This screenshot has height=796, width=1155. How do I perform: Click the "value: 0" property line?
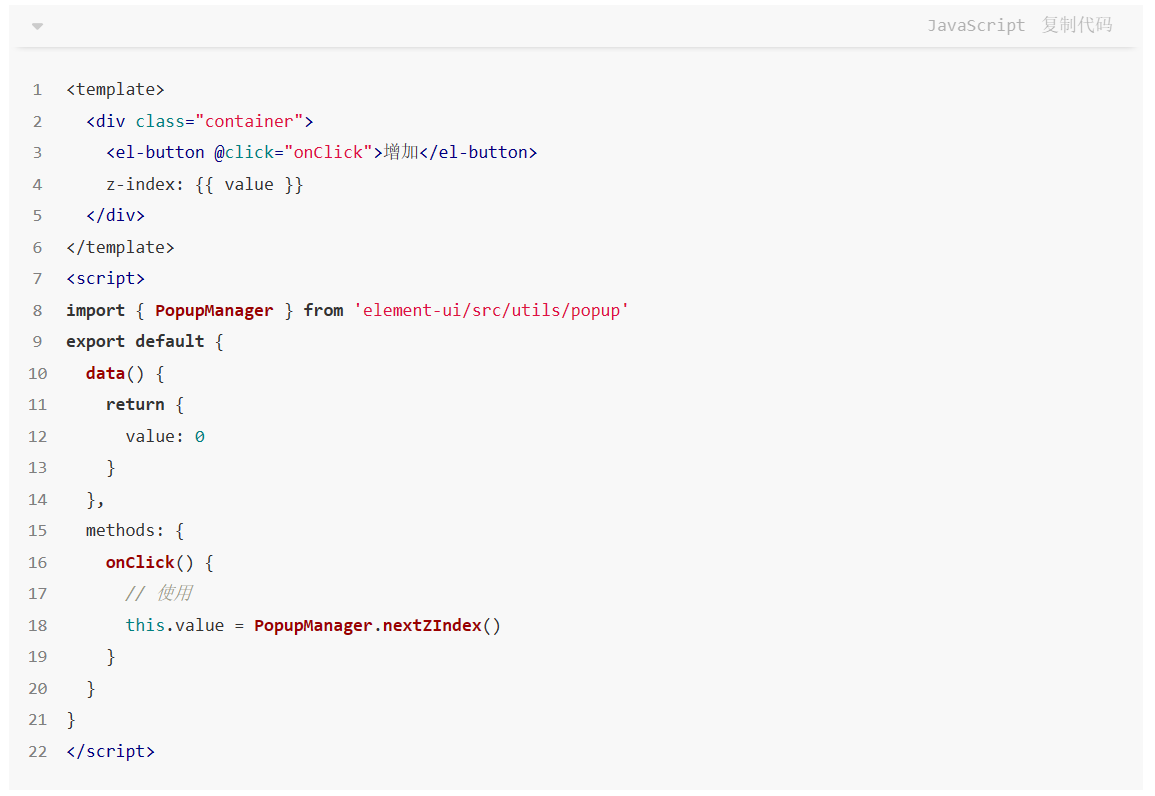[165, 437]
